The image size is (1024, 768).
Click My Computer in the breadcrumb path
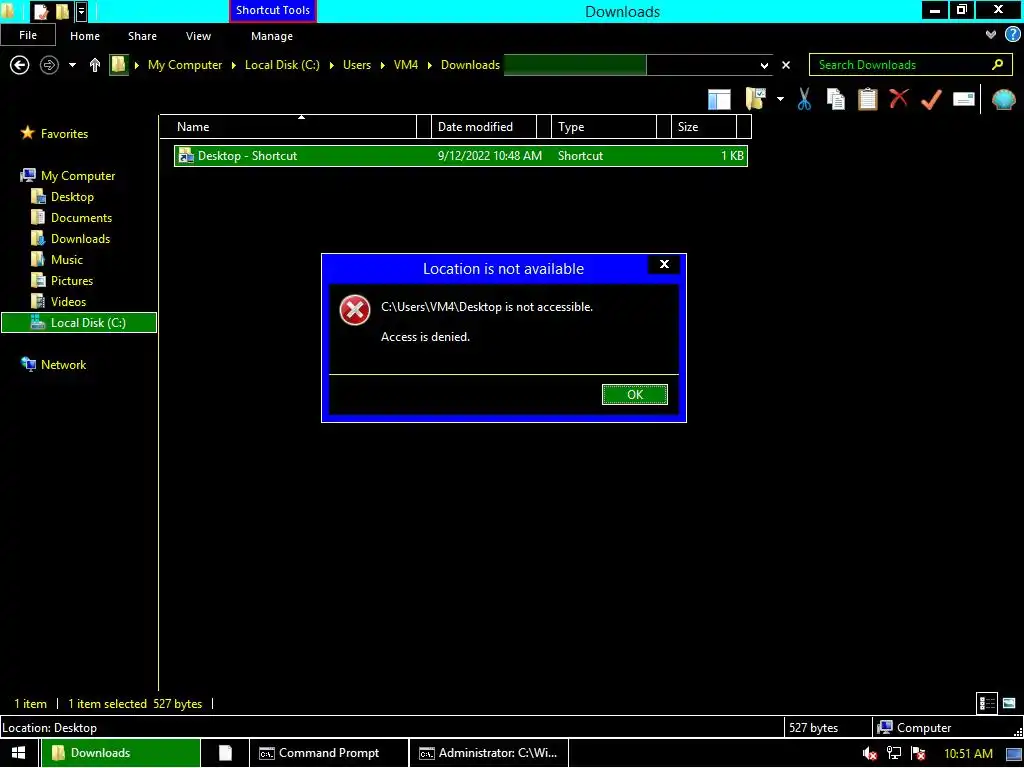[185, 65]
